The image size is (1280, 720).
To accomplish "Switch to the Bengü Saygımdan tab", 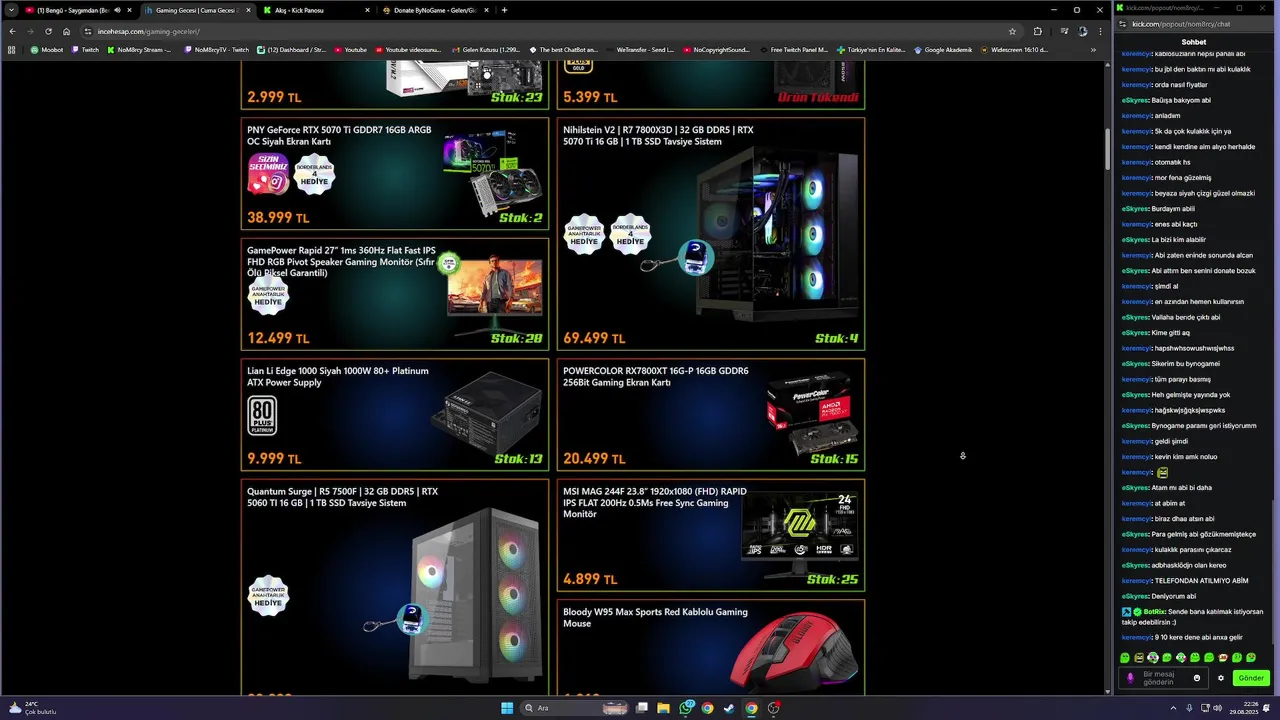I will coord(78,10).
